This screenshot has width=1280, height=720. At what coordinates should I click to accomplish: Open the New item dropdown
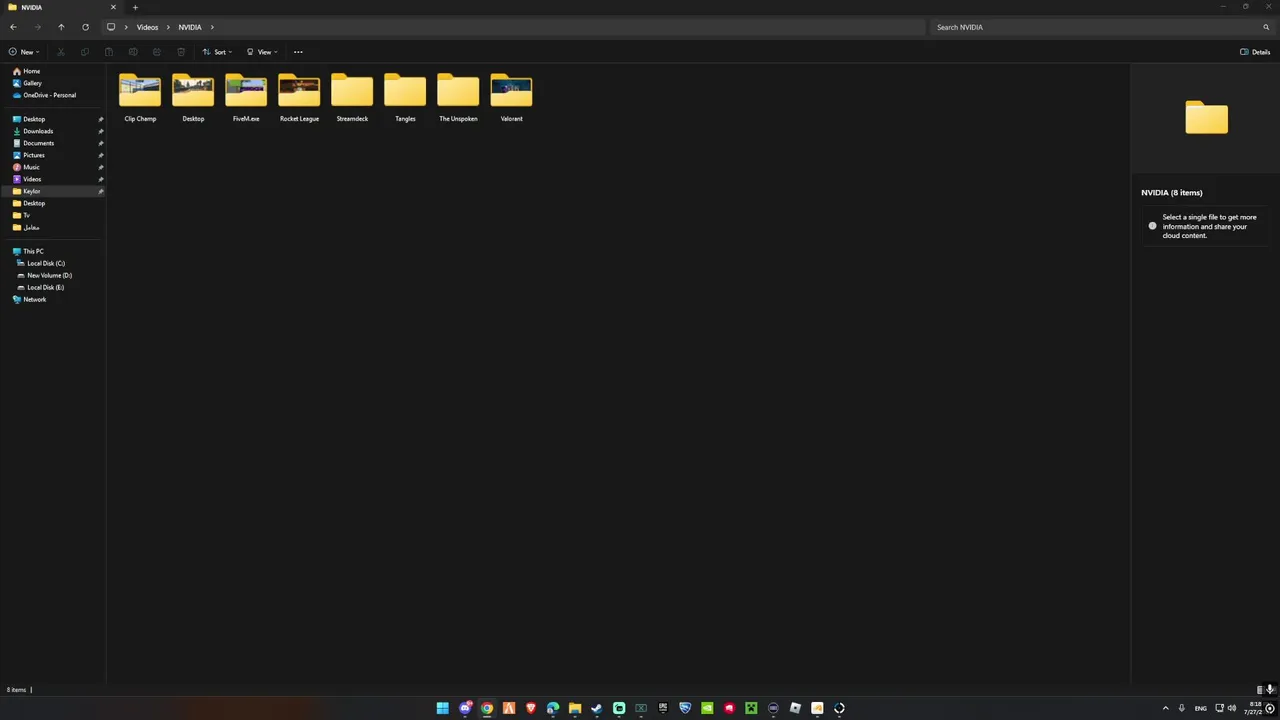pos(23,52)
